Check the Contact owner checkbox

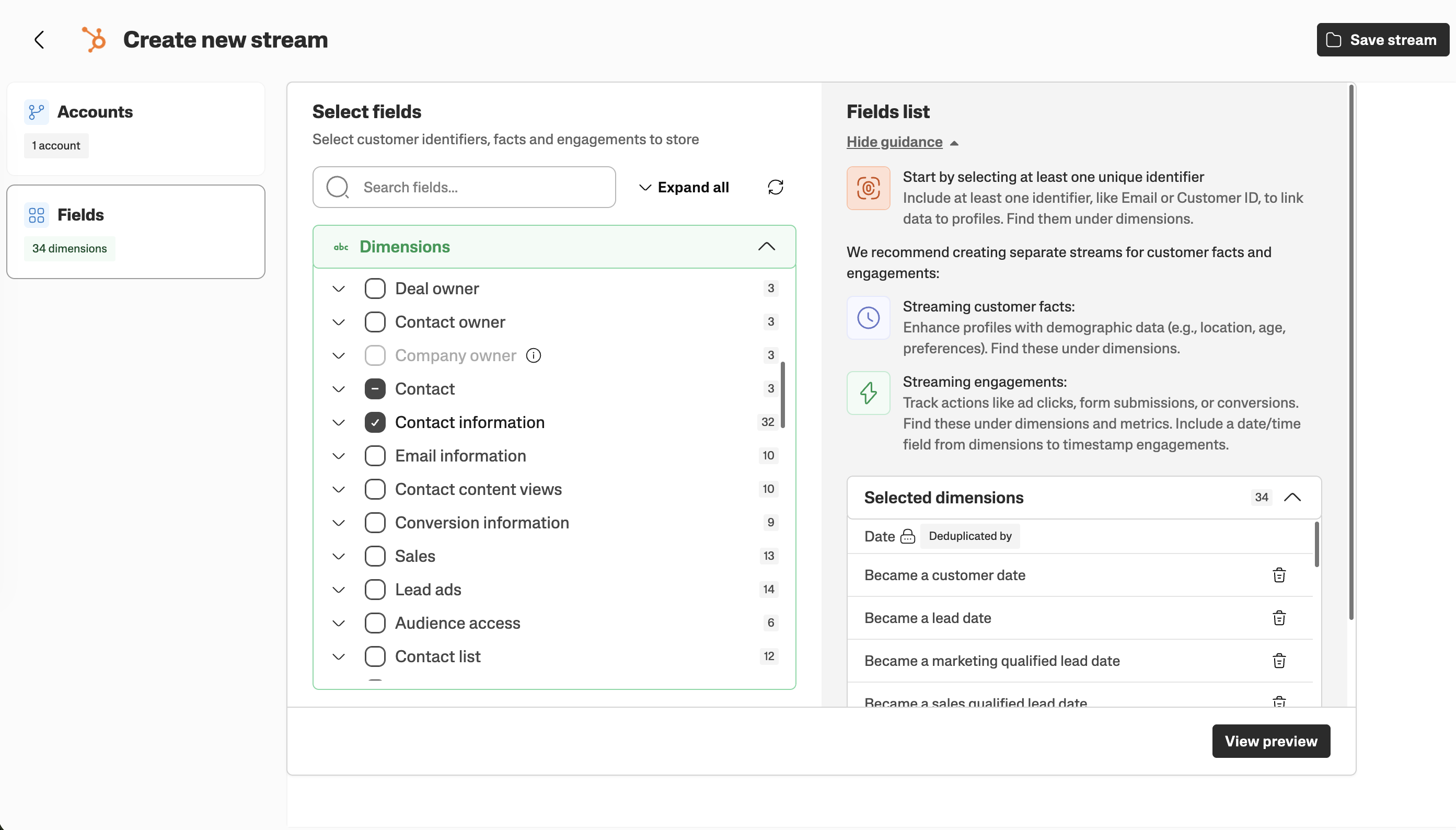click(375, 321)
